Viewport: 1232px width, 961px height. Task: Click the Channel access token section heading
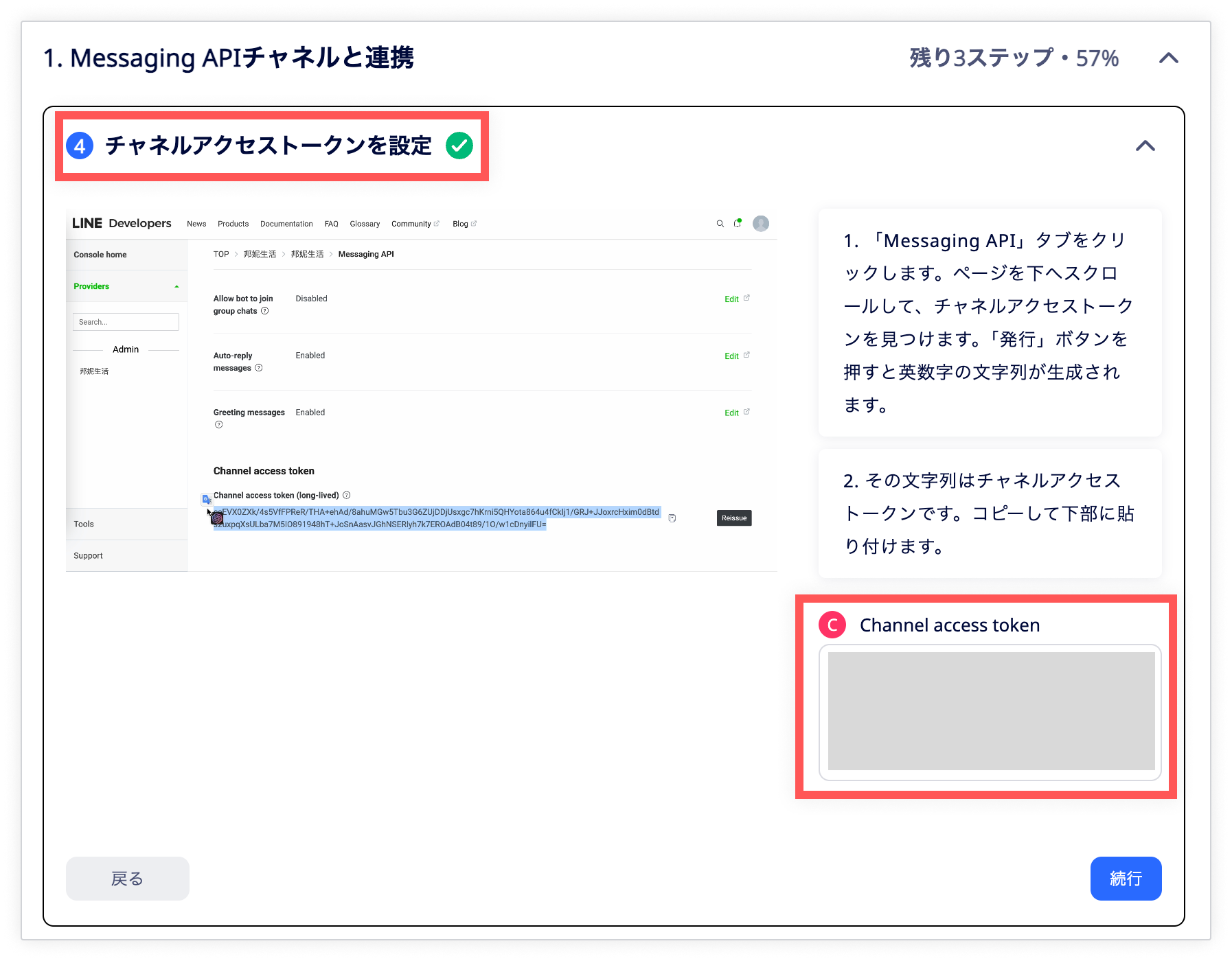pyautogui.click(x=264, y=471)
